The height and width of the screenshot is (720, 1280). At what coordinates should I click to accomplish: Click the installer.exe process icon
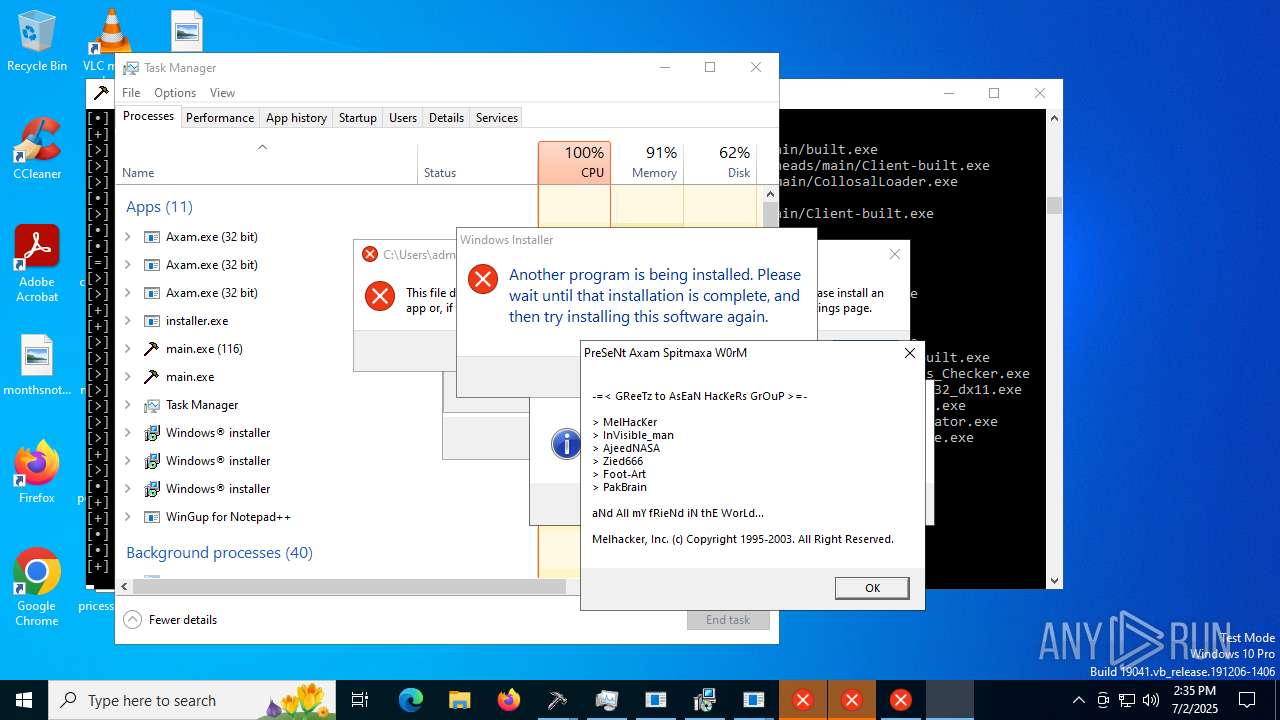[152, 321]
